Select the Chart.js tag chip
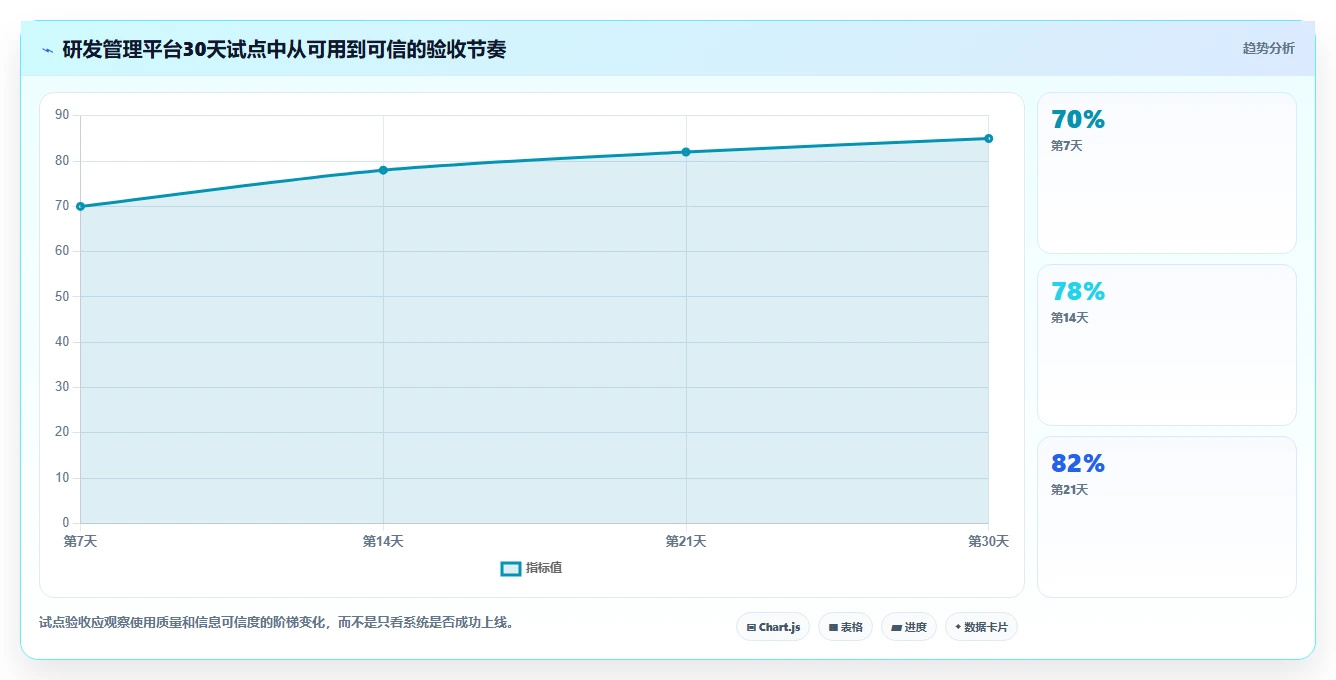This screenshot has height=680, width=1336. tap(773, 627)
